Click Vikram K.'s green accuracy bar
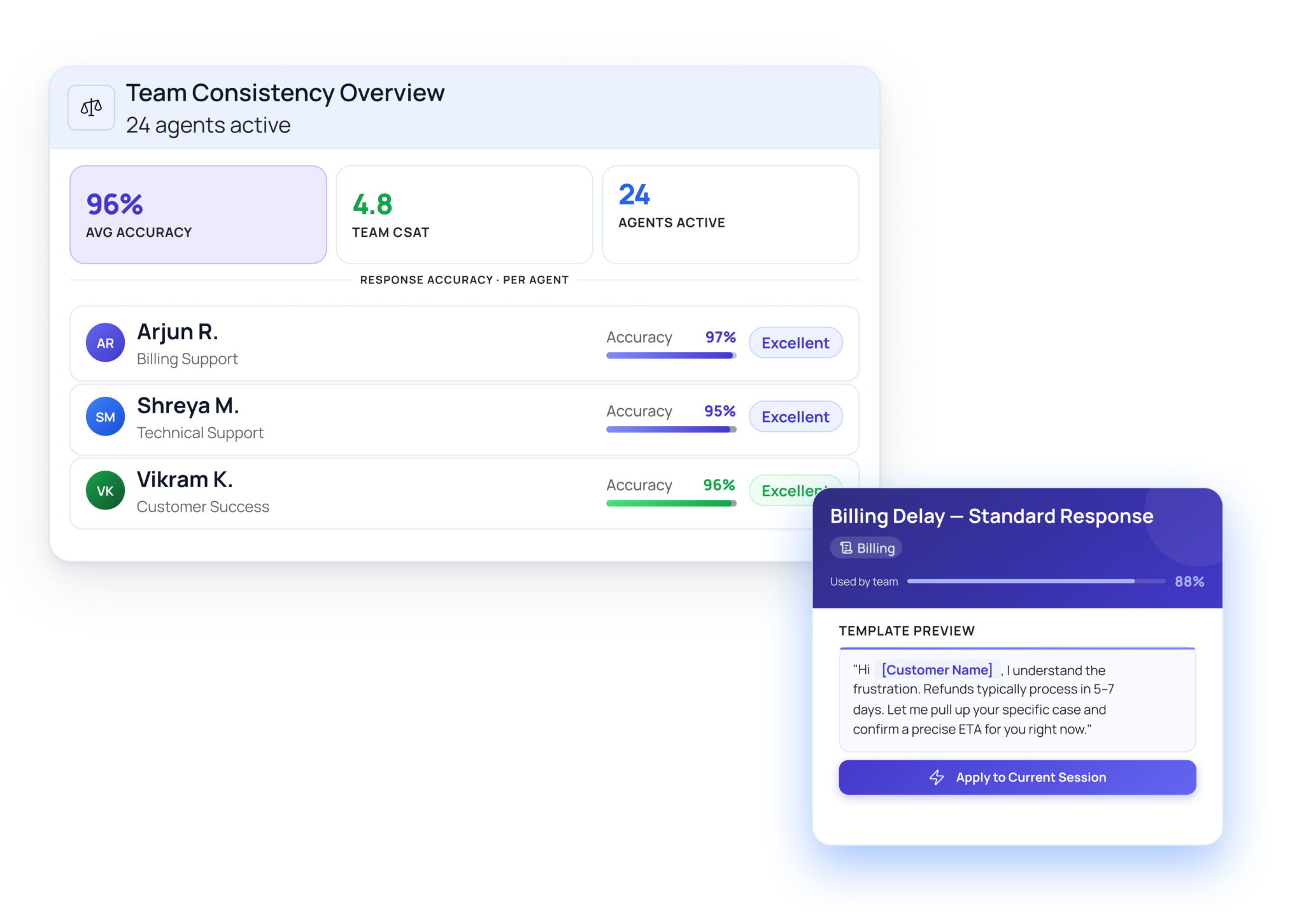Image resolution: width=1304 pixels, height=924 pixels. click(670, 503)
